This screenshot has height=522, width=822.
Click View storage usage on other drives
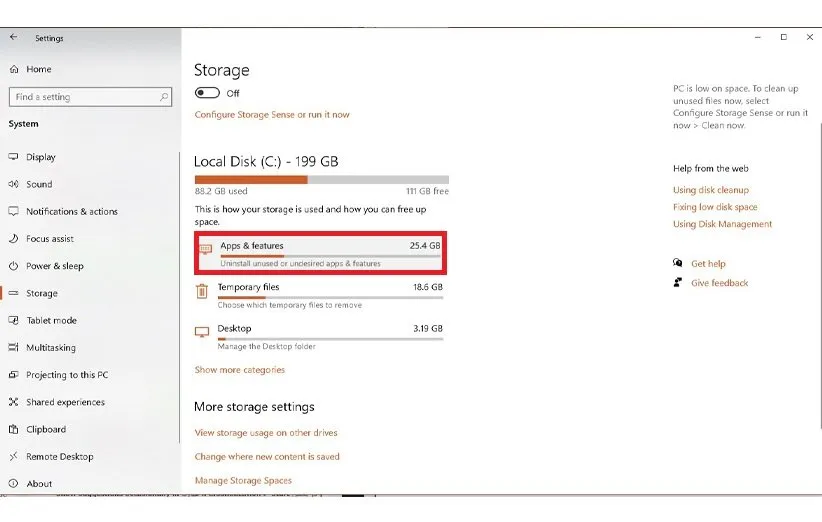[266, 432]
